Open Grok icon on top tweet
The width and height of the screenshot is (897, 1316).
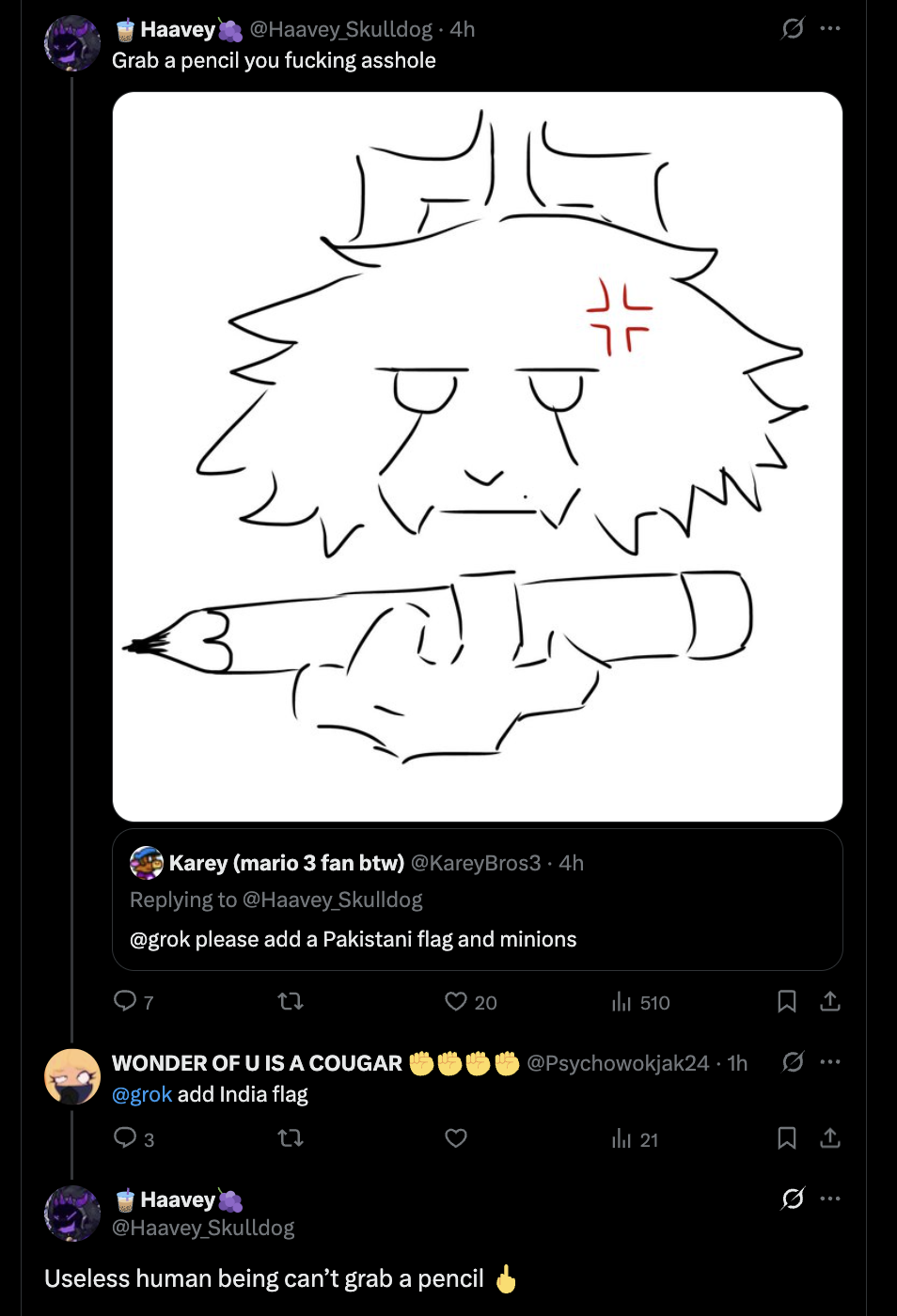793,29
